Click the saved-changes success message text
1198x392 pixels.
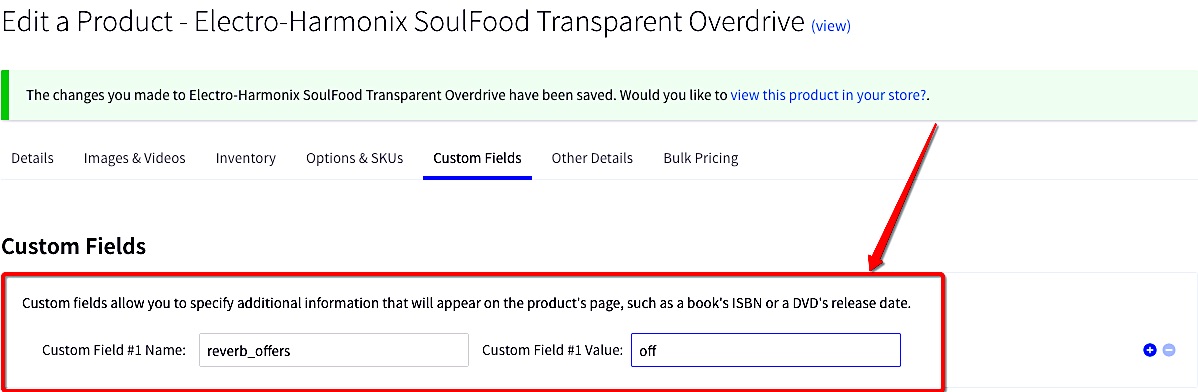pos(478,96)
